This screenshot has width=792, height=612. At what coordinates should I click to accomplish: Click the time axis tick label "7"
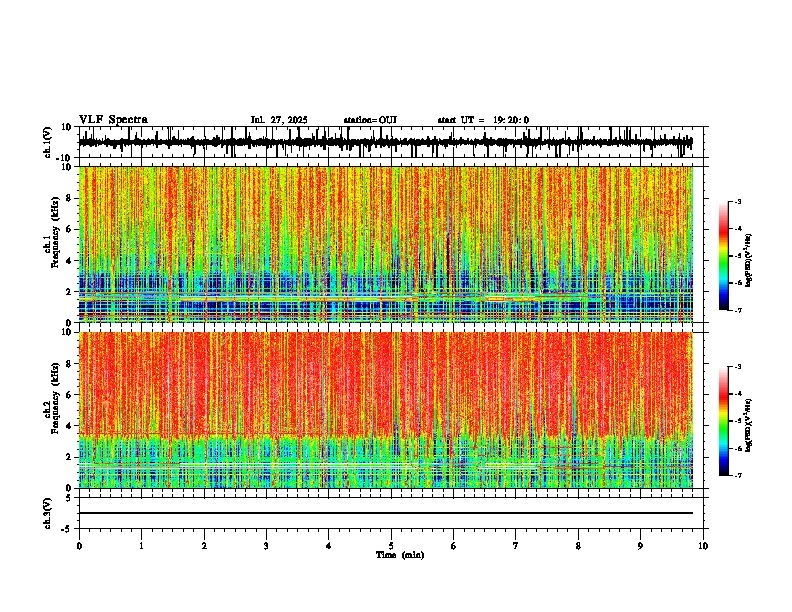point(516,546)
